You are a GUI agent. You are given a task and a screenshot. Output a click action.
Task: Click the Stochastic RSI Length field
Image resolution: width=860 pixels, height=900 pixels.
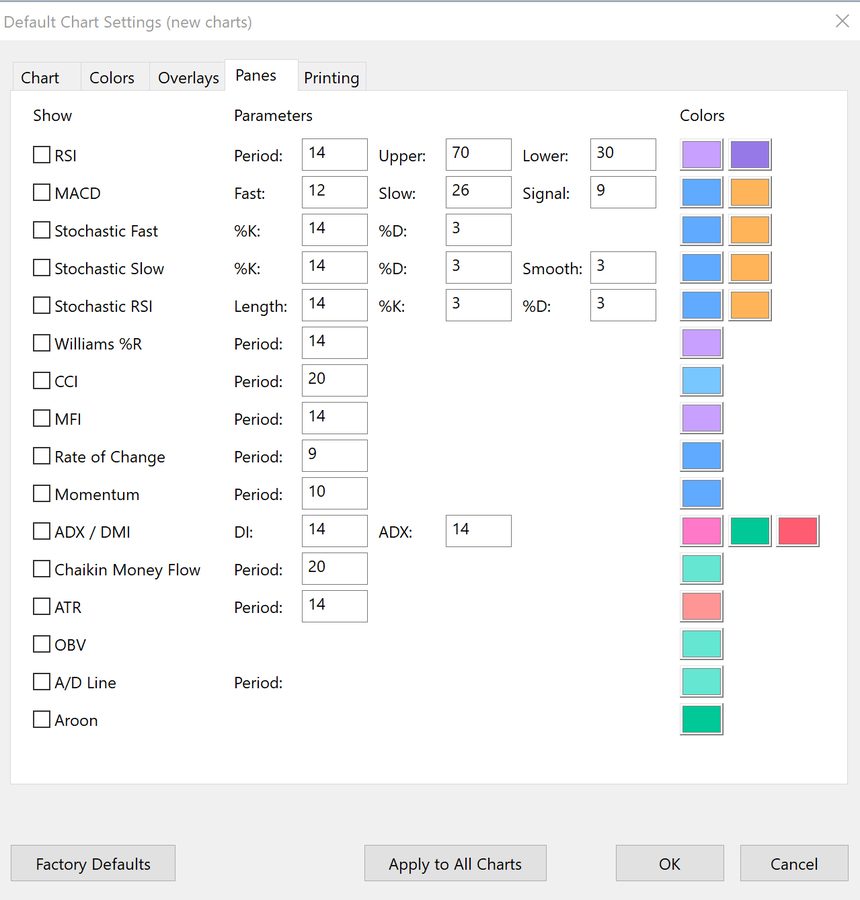335,305
